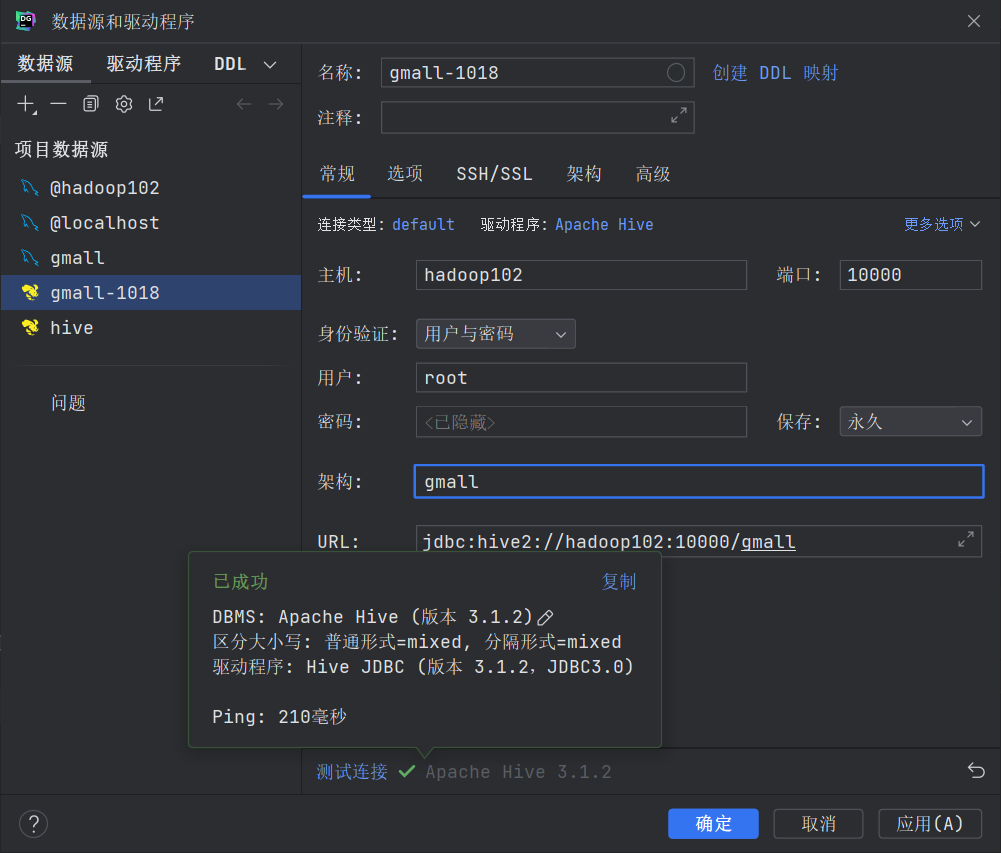This screenshot has width=1001, height=853.
Task: Click the pencil icon next to DBMS version
Action: (x=545, y=617)
